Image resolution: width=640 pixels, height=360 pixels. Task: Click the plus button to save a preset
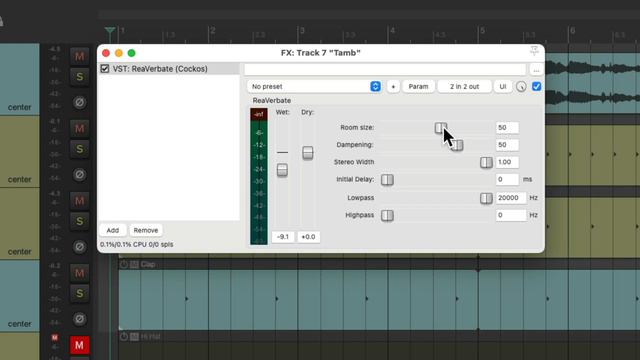point(393,87)
